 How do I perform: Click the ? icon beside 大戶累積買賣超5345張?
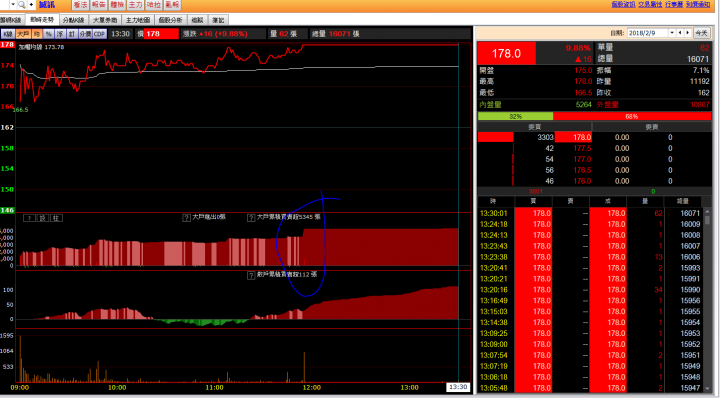coord(251,218)
